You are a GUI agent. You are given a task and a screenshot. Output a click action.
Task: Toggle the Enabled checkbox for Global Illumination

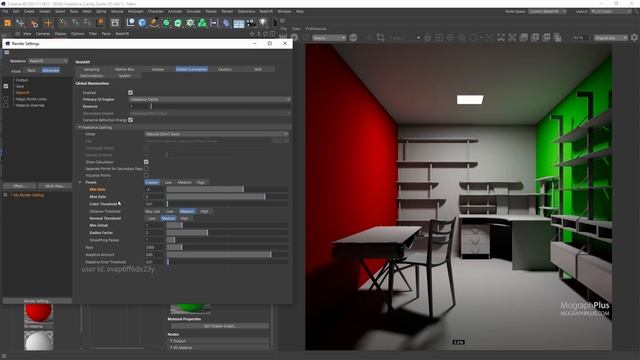click(x=131, y=93)
